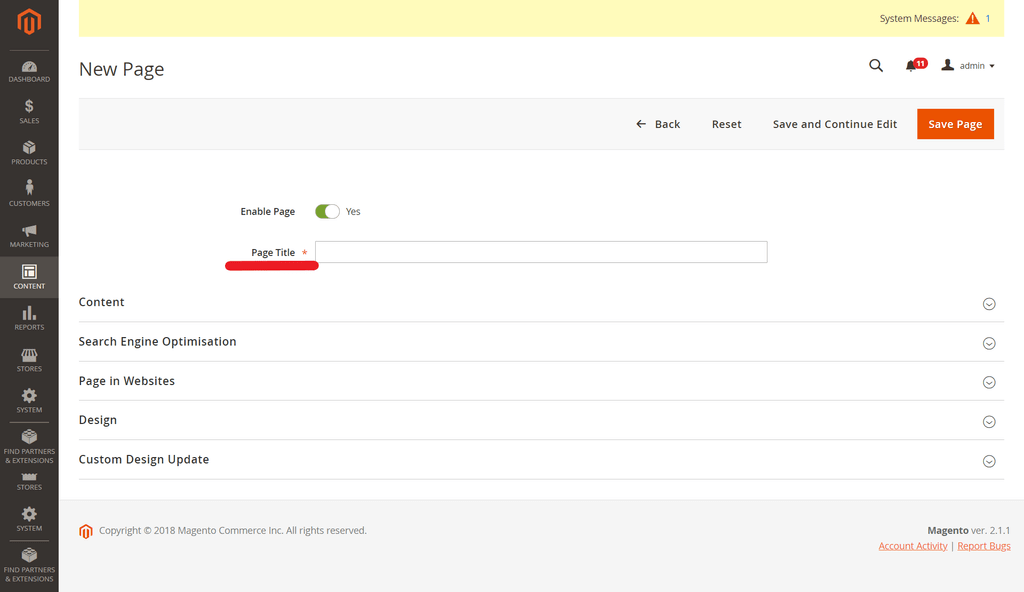Open the Customers sidebar menu
This screenshot has width=1024, height=592.
(29, 194)
